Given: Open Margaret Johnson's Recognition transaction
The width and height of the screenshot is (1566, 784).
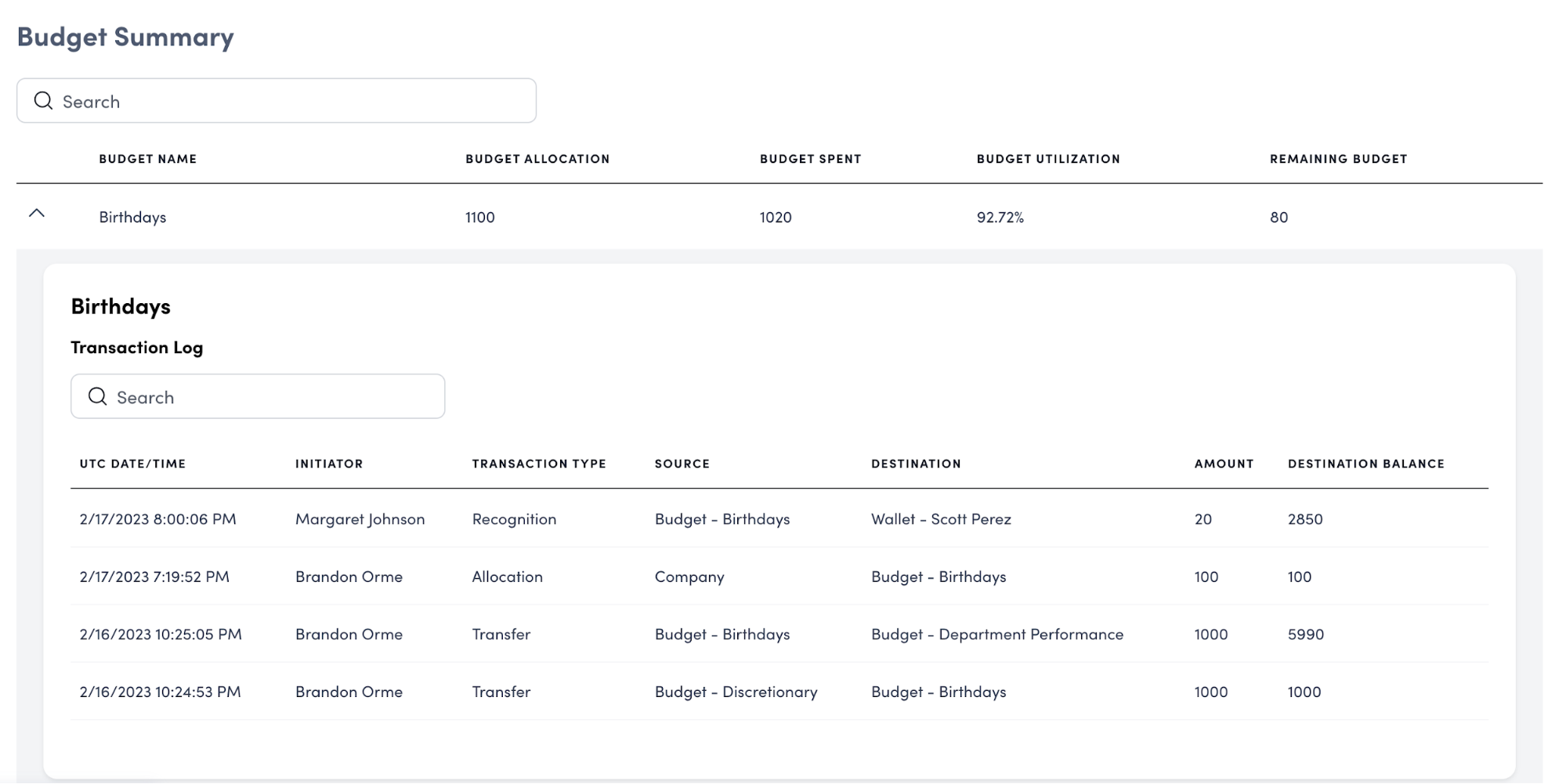Looking at the screenshot, I should (514, 519).
